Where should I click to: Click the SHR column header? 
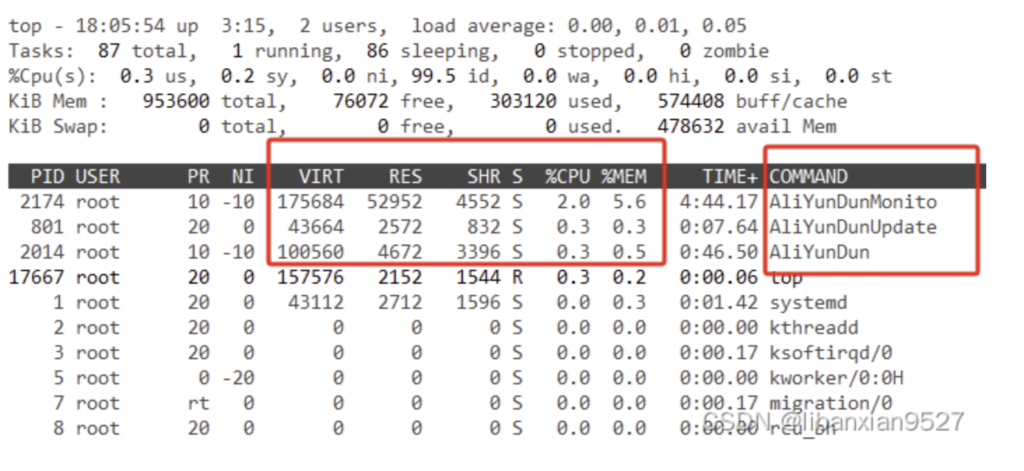483,176
